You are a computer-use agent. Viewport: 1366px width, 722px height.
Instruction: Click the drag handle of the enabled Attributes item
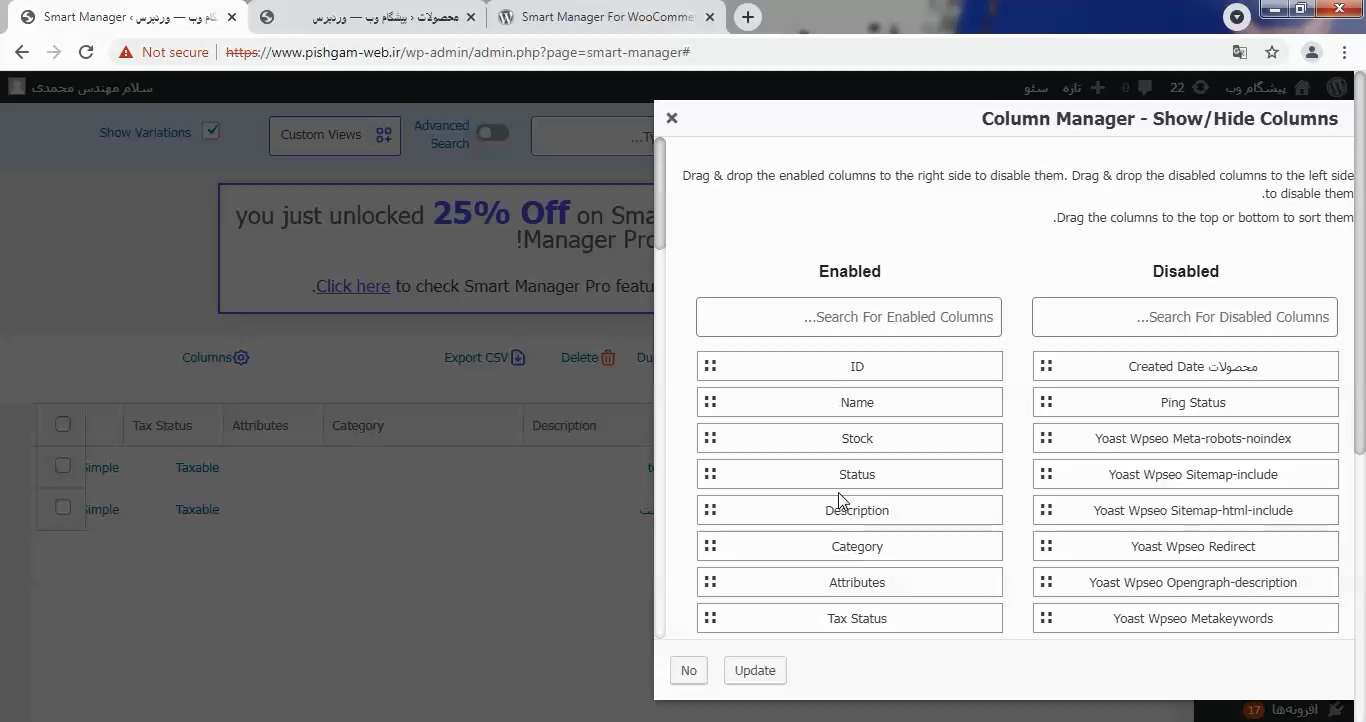click(x=710, y=582)
